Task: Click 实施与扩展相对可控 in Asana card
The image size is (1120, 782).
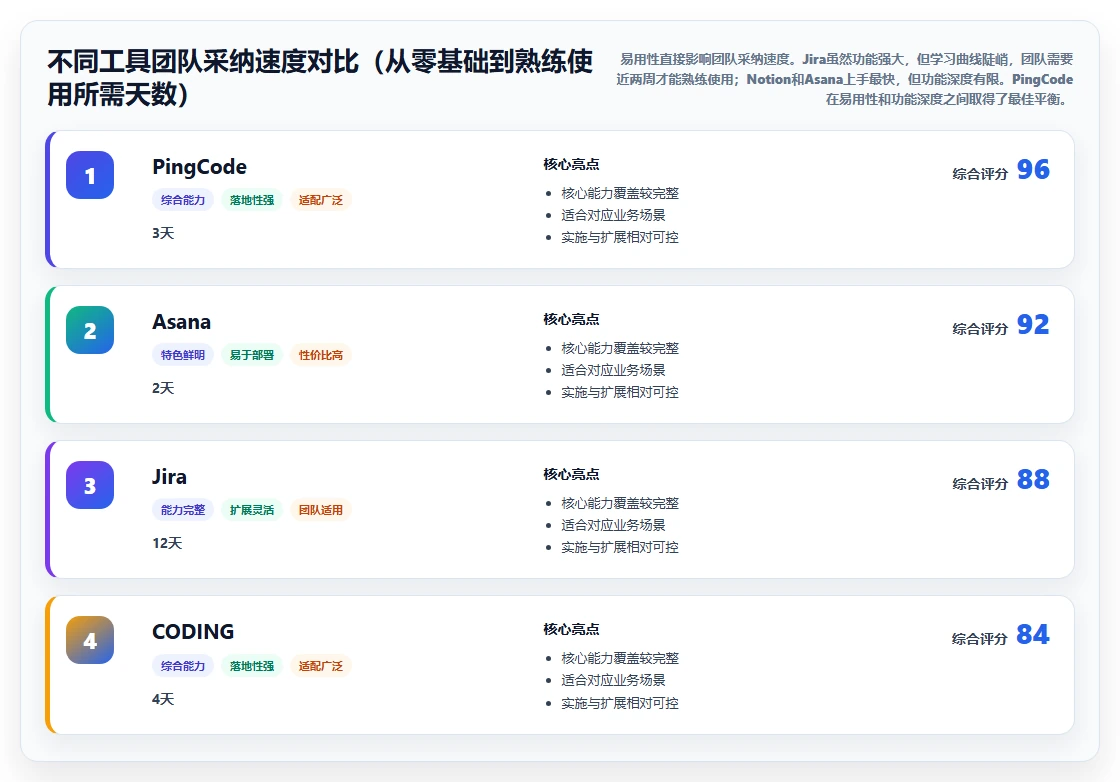Action: click(620, 392)
